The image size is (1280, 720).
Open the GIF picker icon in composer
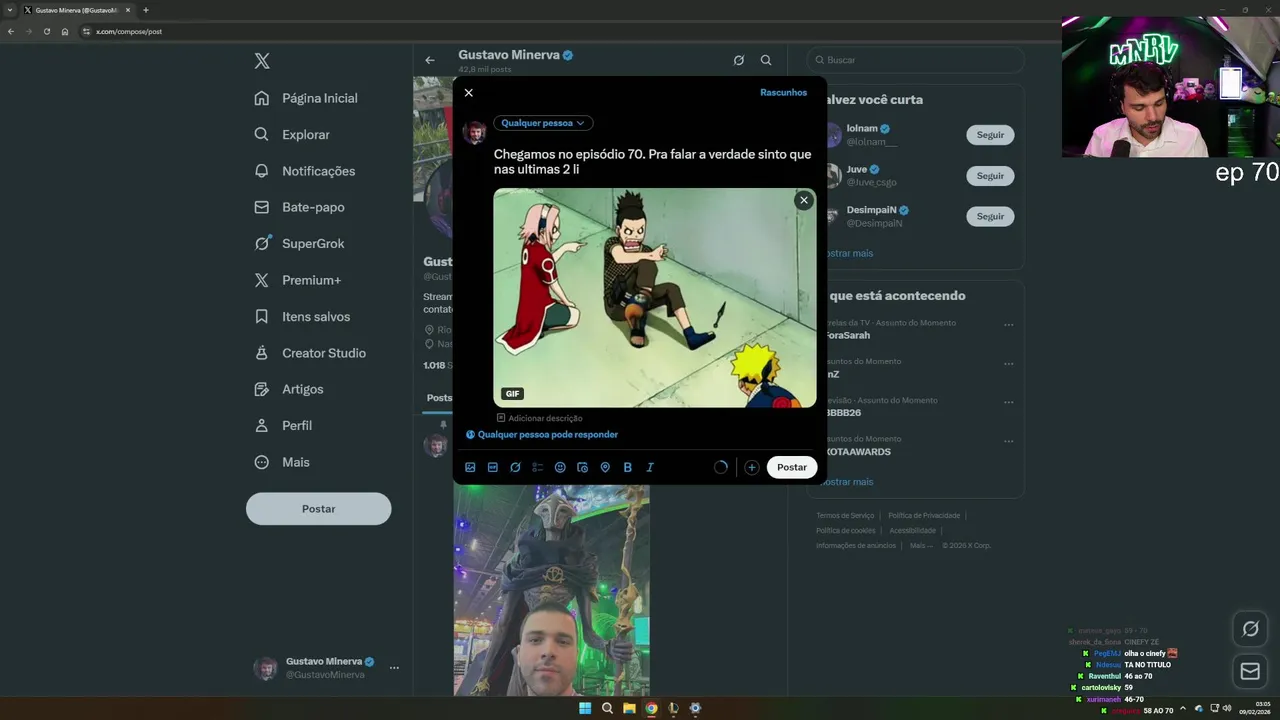coord(493,467)
